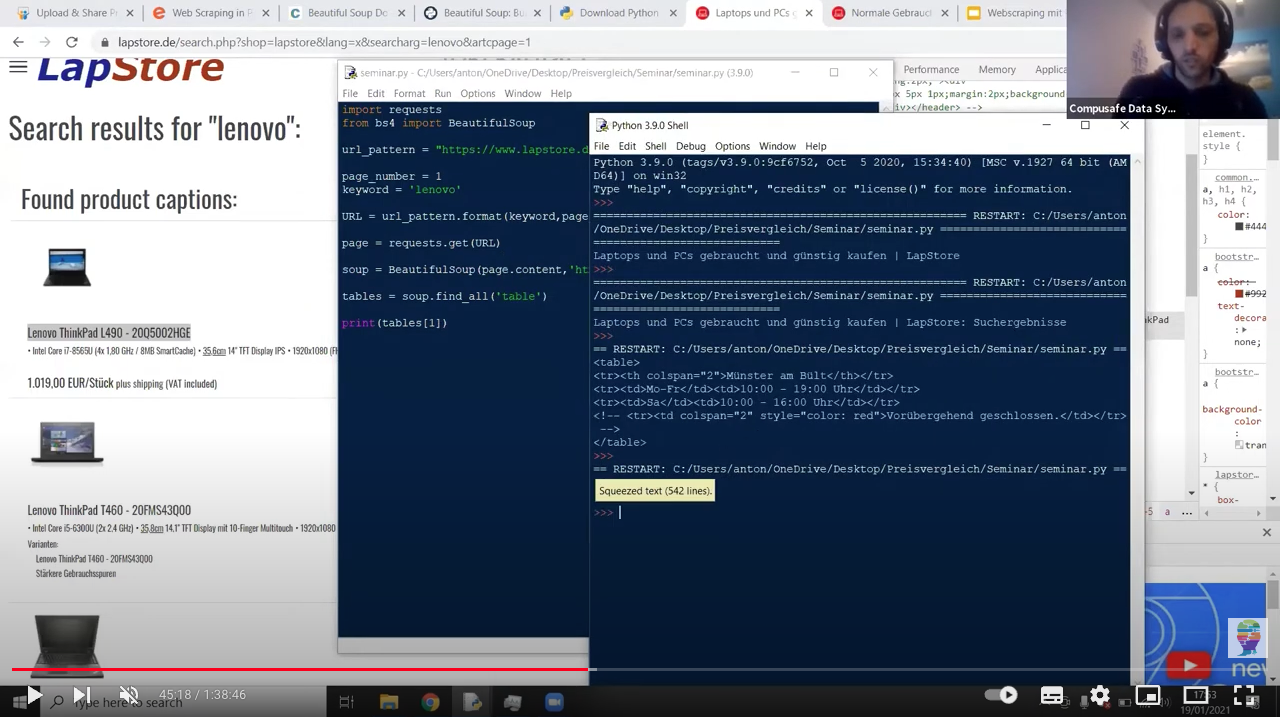Minimize the seminar.py editor window
This screenshot has width=1280, height=717.
click(x=796, y=72)
